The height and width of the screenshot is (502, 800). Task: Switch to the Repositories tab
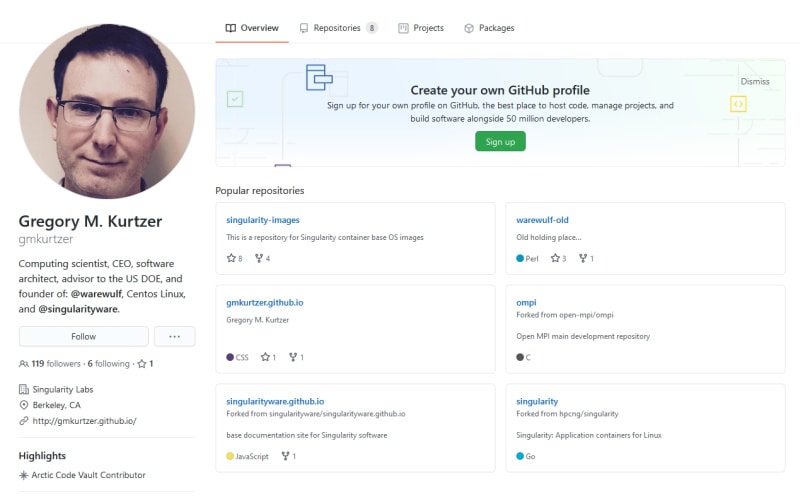(337, 28)
